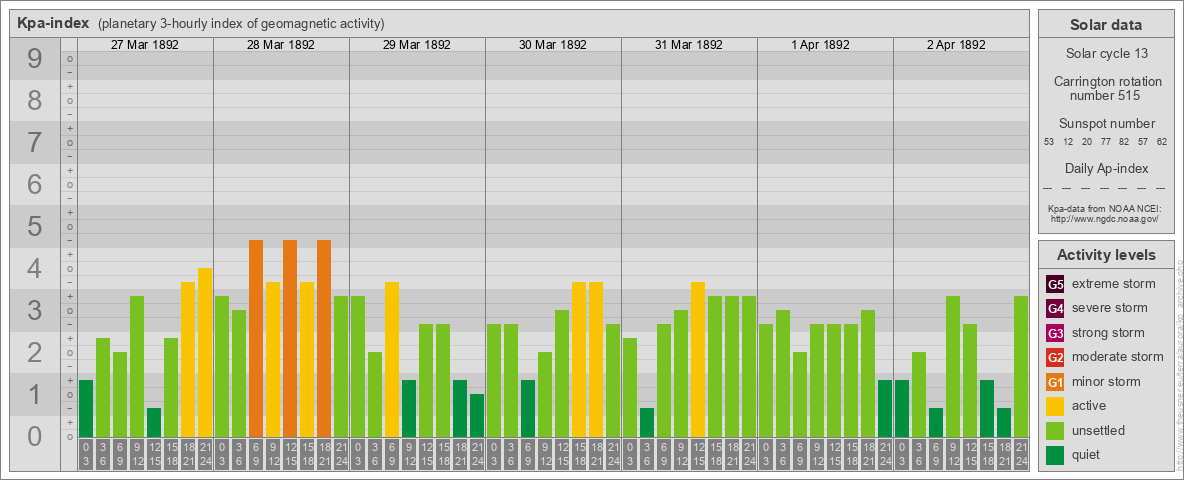Image resolution: width=1184 pixels, height=480 pixels.
Task: Click the Kp scale number 5
Action: click(x=35, y=226)
